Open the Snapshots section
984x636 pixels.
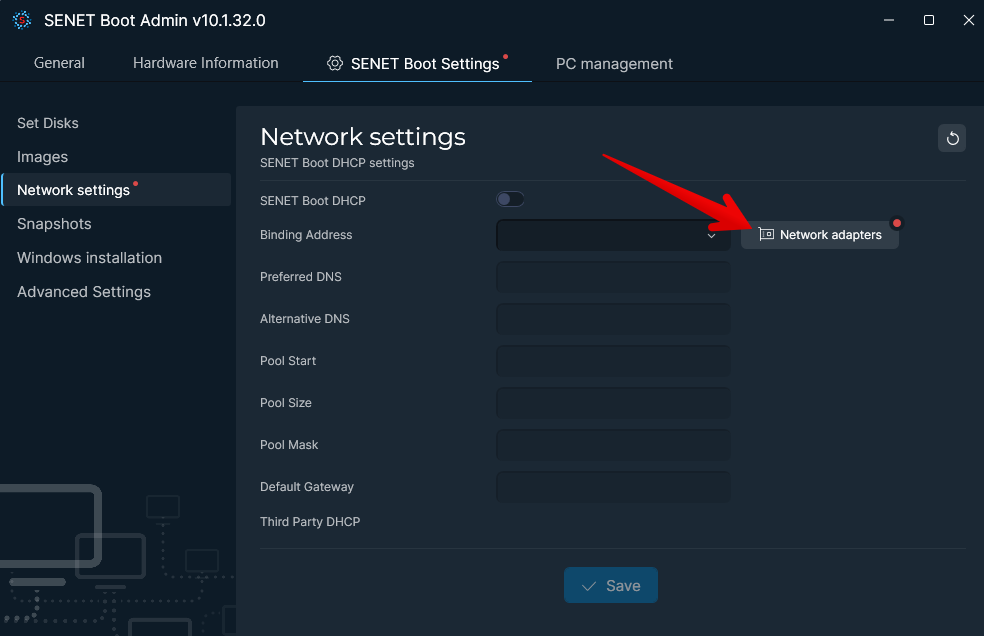pyautogui.click(x=54, y=223)
